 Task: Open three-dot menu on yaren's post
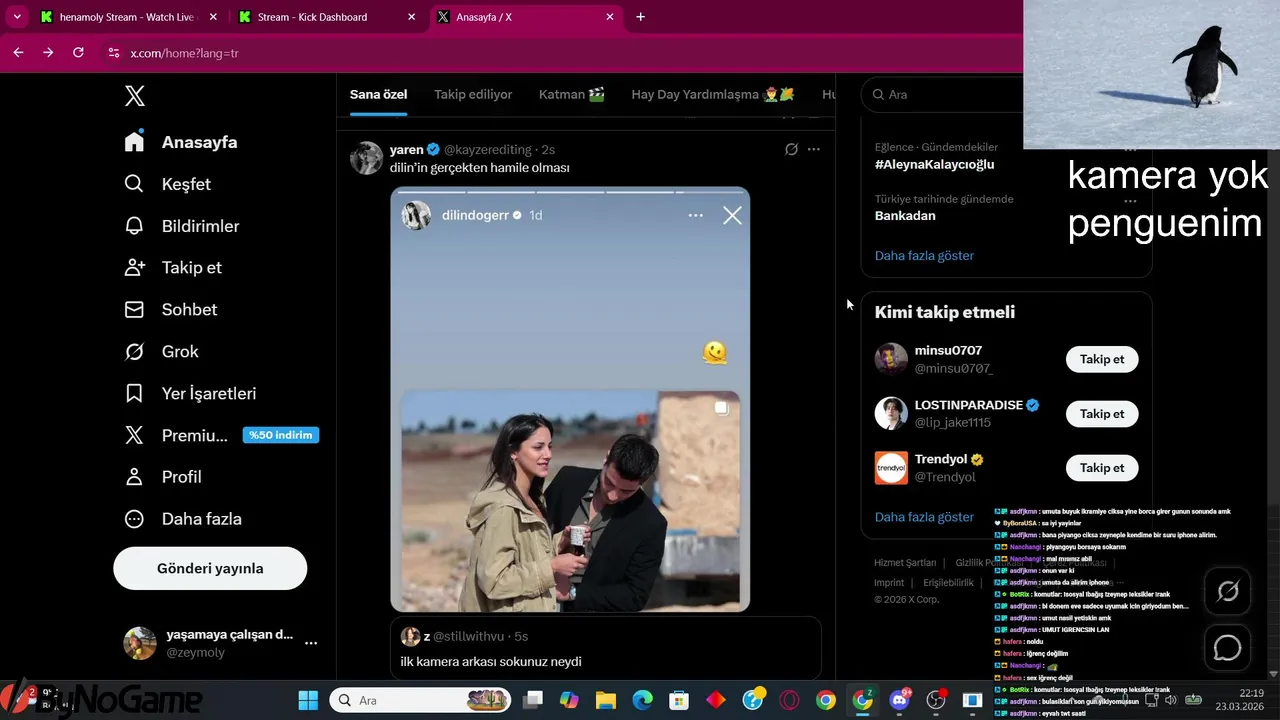pos(814,149)
